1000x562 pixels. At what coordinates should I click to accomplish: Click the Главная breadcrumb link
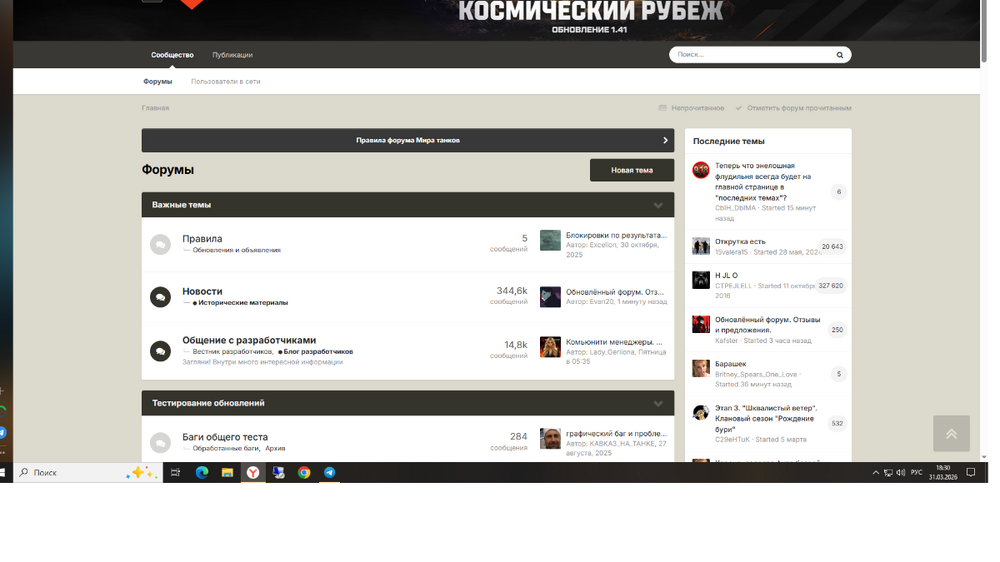(155, 108)
